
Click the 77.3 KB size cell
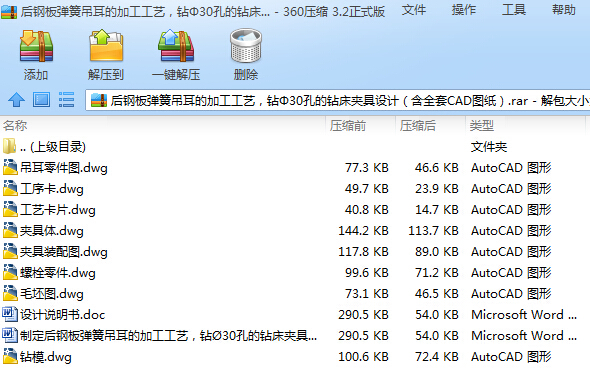[367, 168]
